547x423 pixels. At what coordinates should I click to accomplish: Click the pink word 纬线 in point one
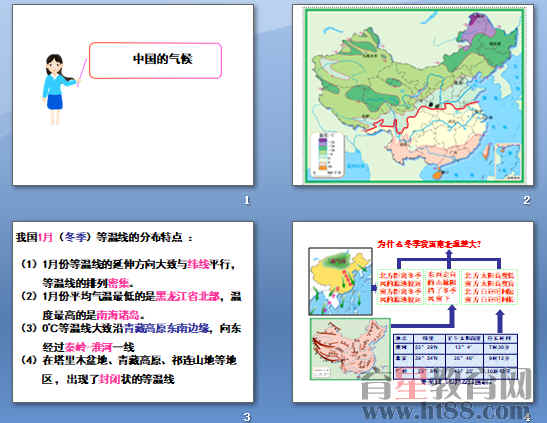(x=198, y=264)
